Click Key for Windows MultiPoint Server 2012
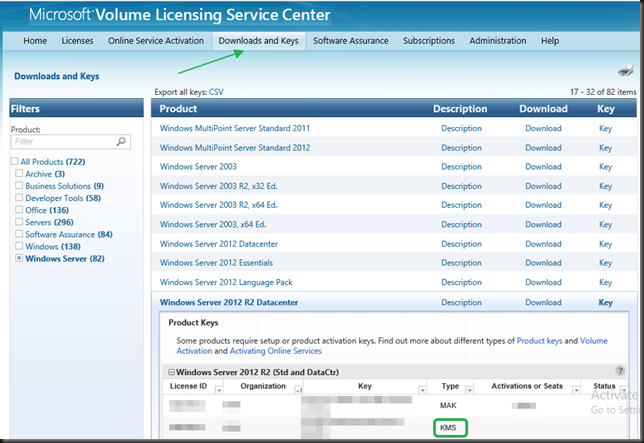Screen dimensions: 644x443 click(x=605, y=147)
